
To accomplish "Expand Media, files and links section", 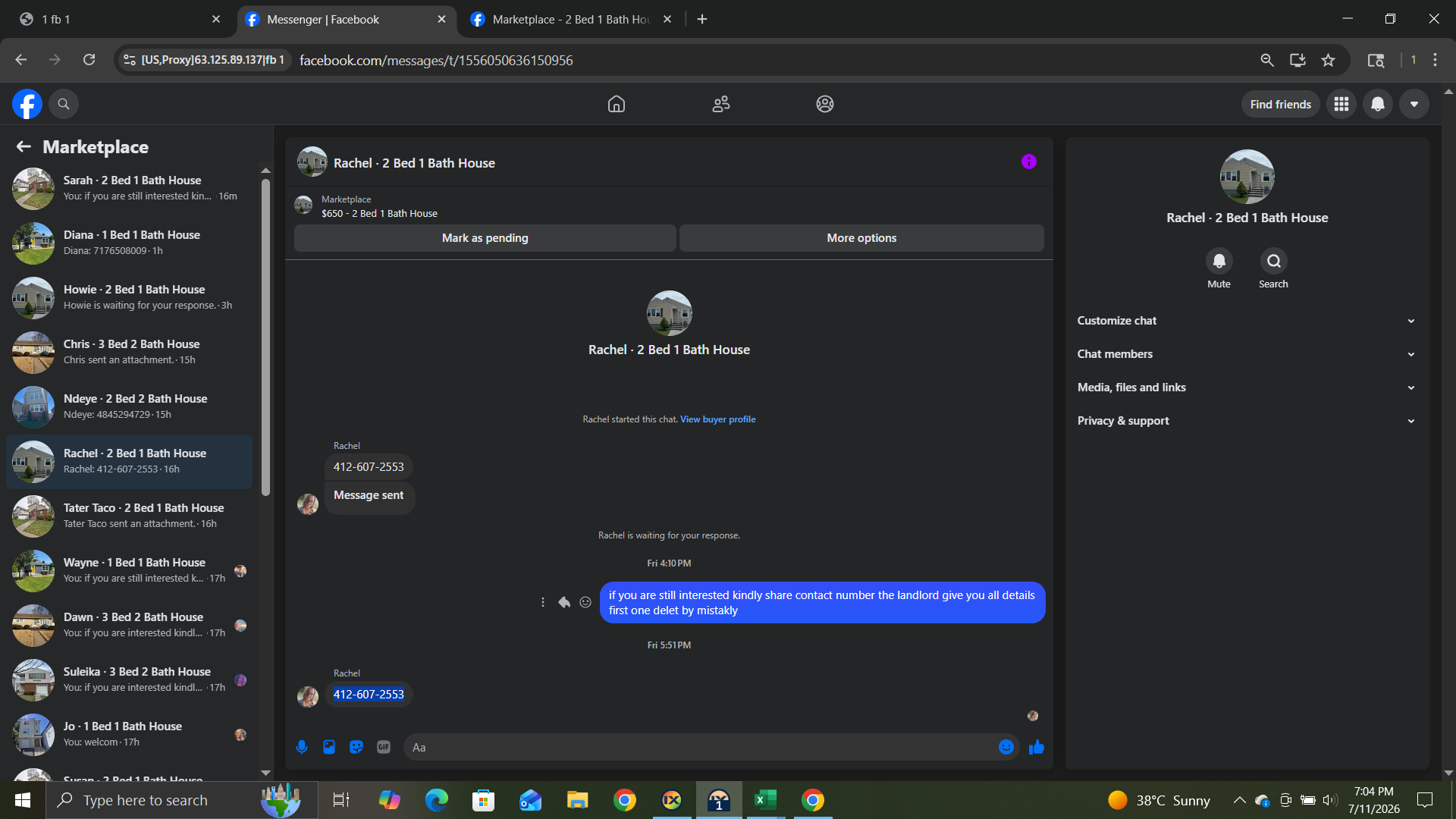I will (1247, 388).
